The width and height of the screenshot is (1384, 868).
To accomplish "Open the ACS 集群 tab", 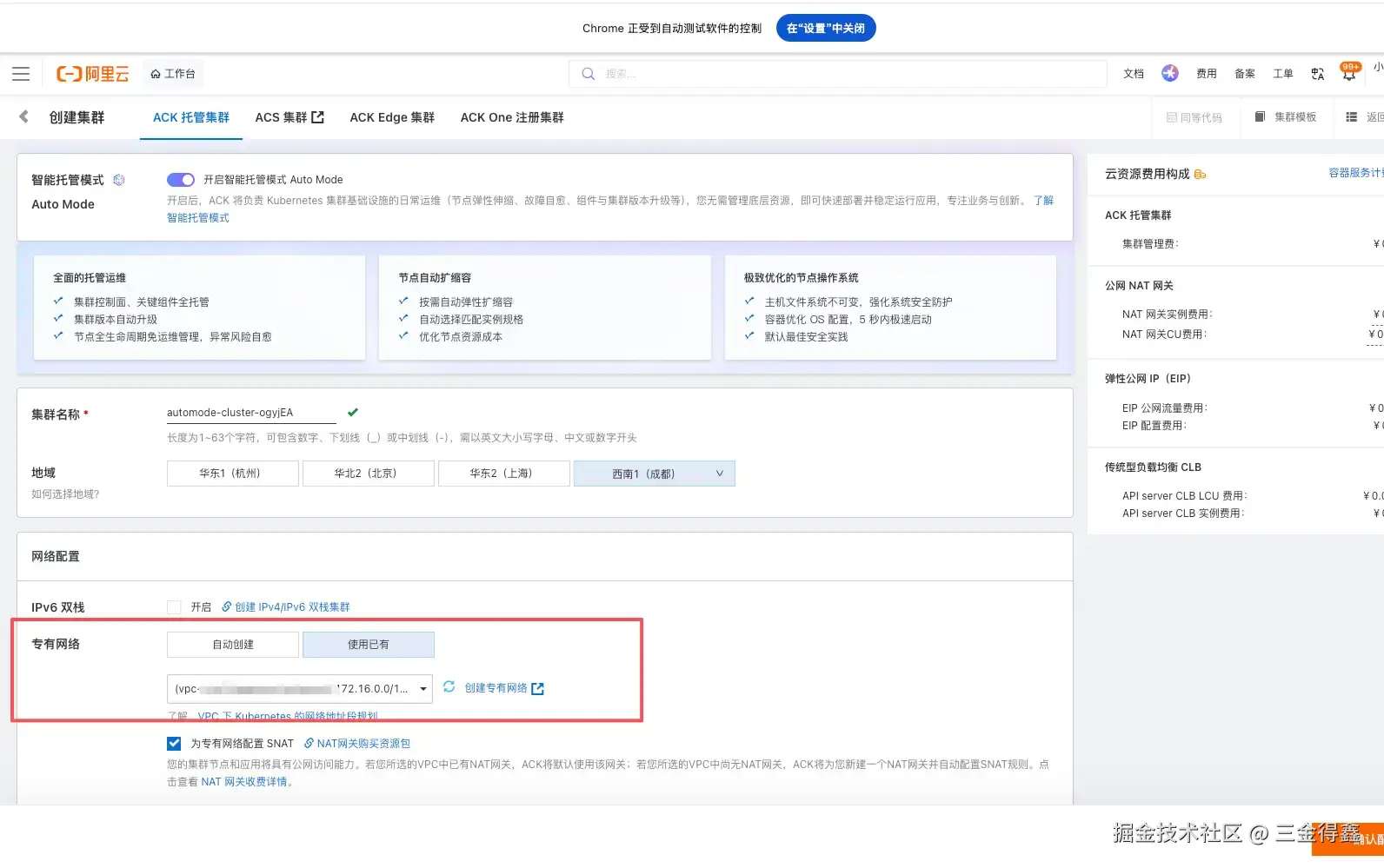I will pyautogui.click(x=289, y=117).
